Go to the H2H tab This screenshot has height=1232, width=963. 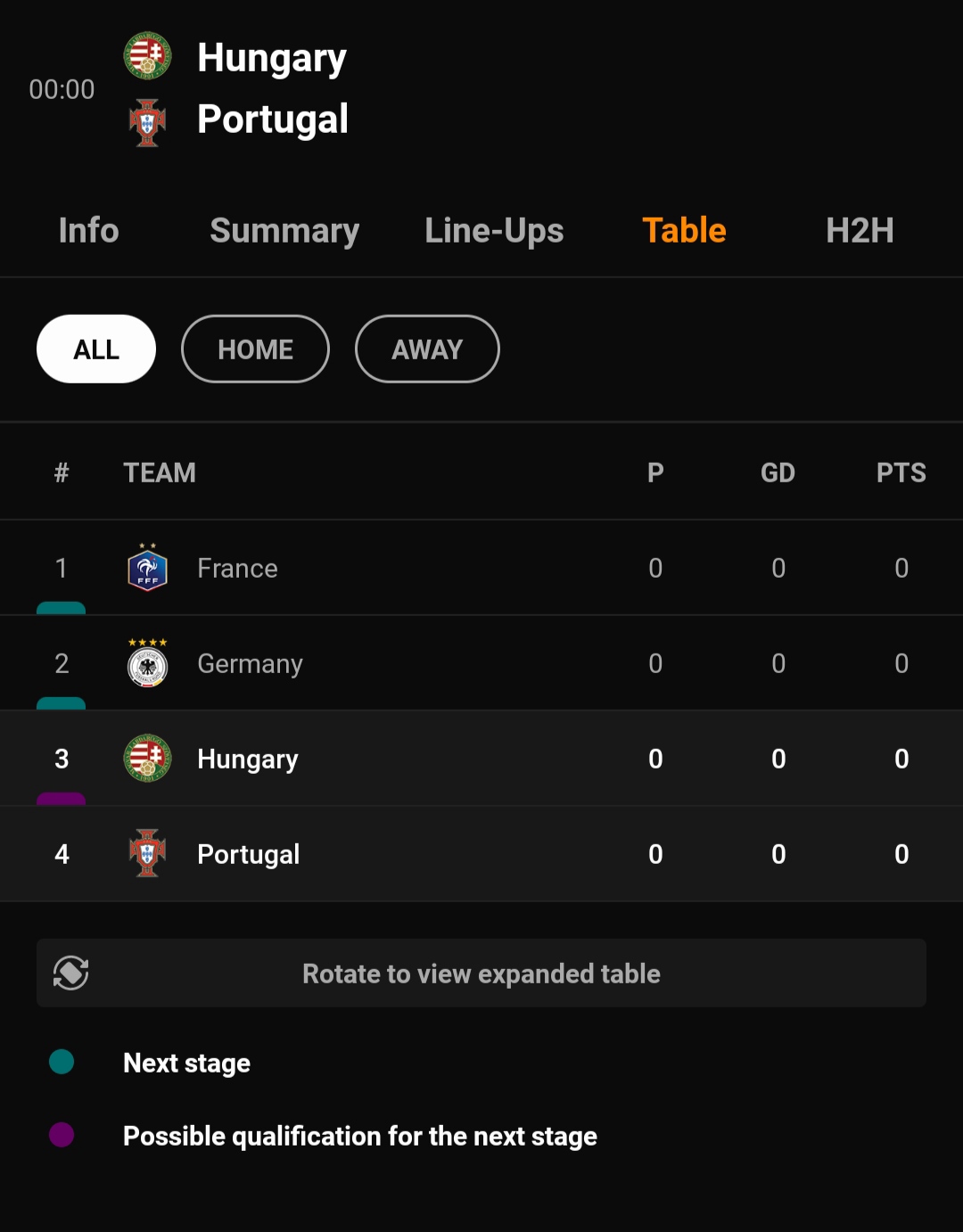(x=860, y=230)
